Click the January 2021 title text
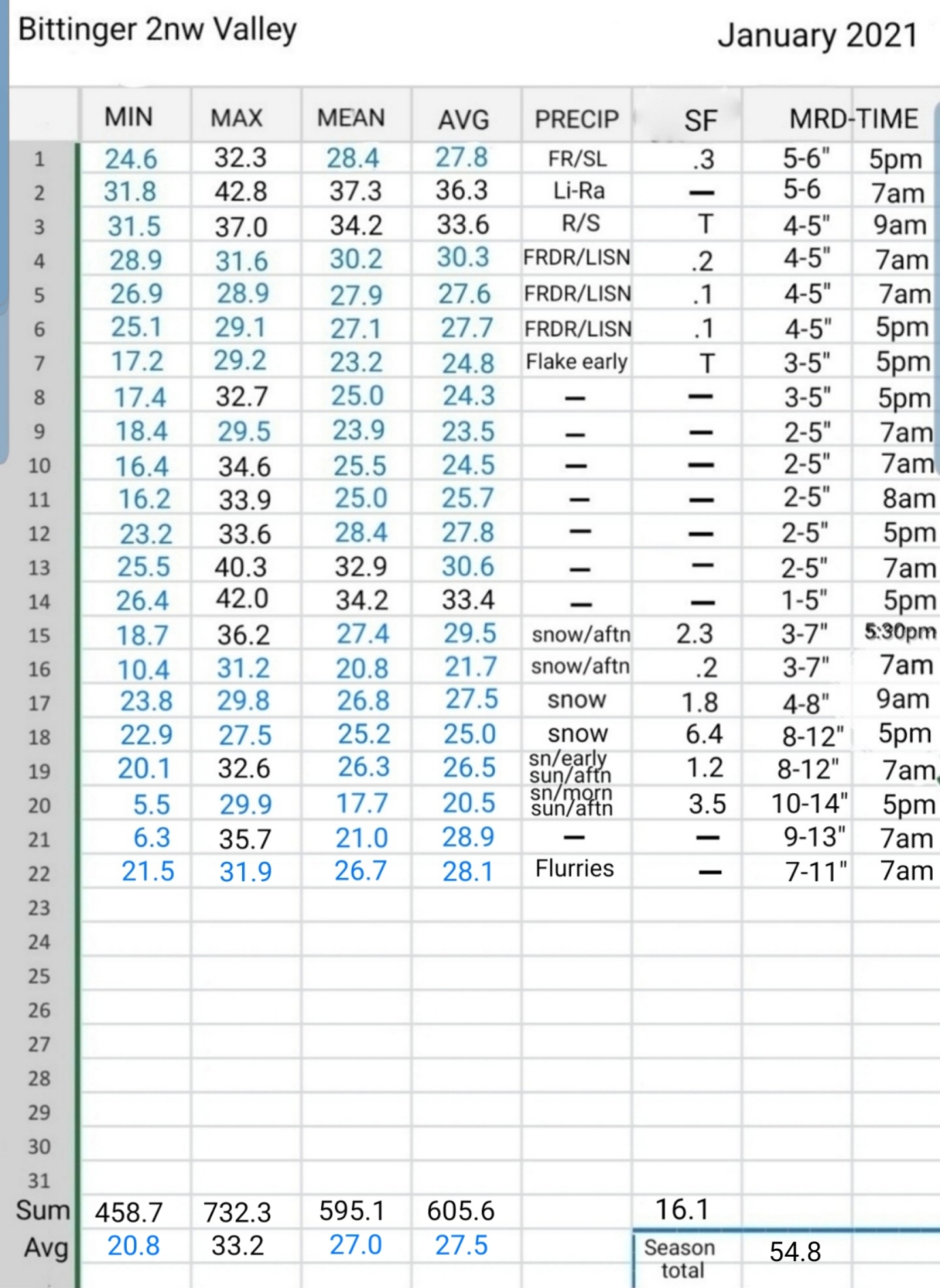Screen dimensions: 940x1288 click(818, 35)
